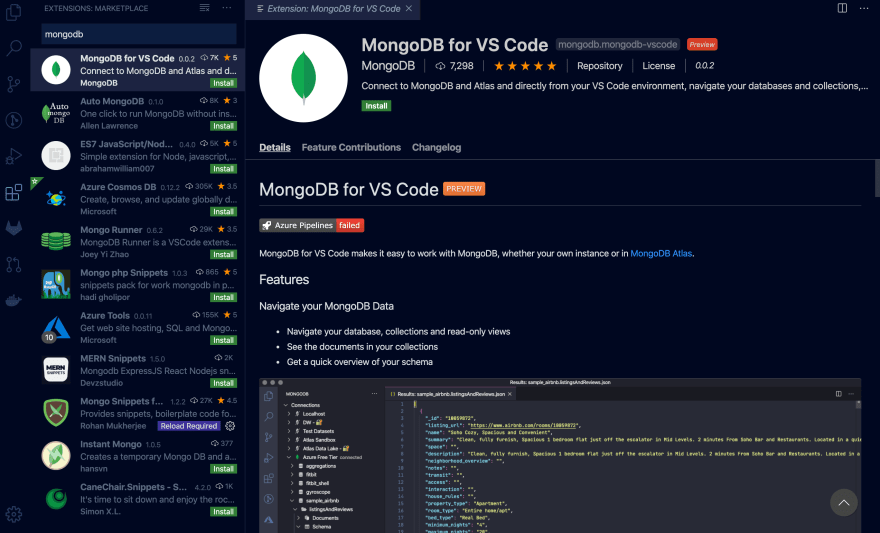Click the five-star rating in header
The height and width of the screenshot is (533, 880).
coord(525,66)
